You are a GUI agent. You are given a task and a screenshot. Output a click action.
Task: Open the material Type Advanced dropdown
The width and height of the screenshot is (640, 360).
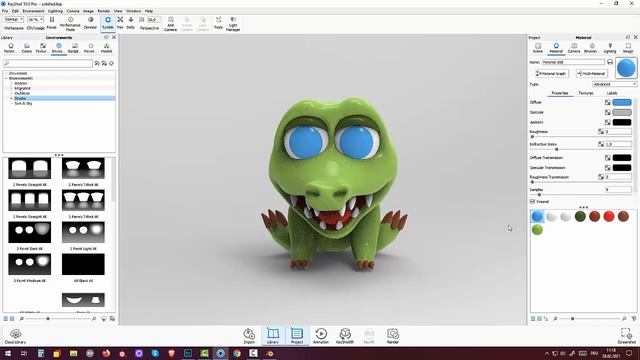[x=614, y=84]
